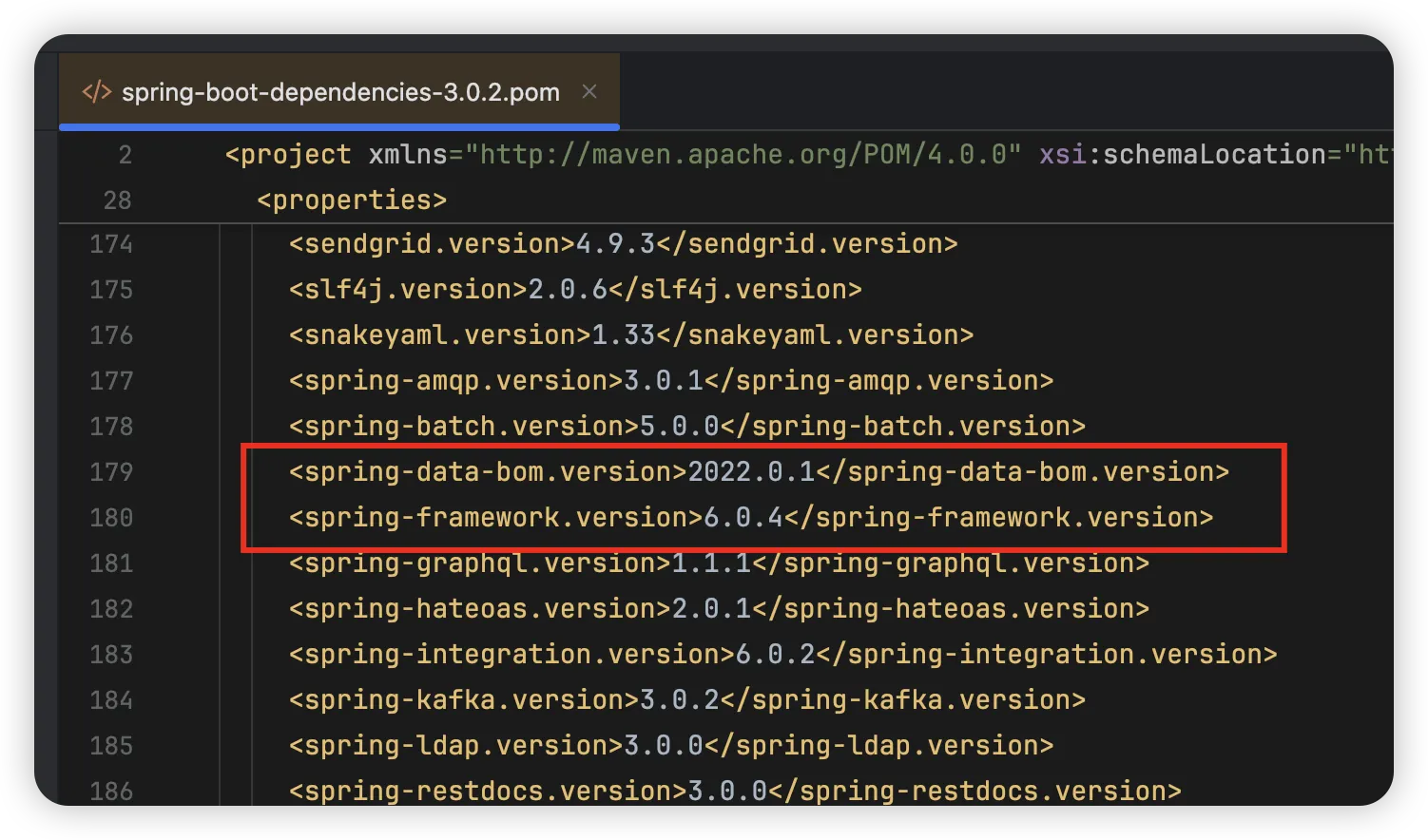Image resolution: width=1428 pixels, height=840 pixels.
Task: Place cursor in sendgrid.version value 4.9.3
Action: pyautogui.click(x=615, y=244)
